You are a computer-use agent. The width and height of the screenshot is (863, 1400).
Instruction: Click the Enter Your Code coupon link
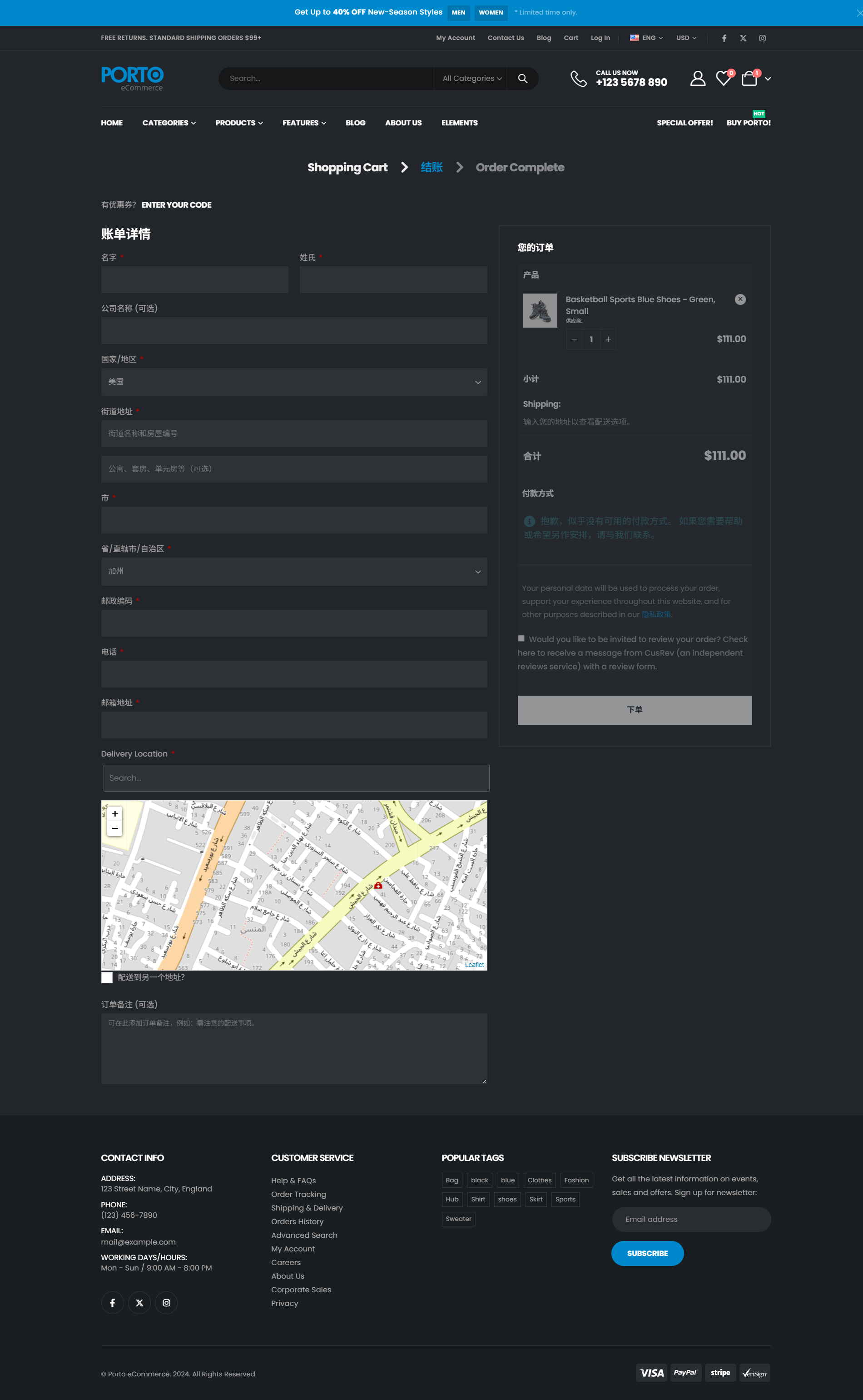point(176,205)
